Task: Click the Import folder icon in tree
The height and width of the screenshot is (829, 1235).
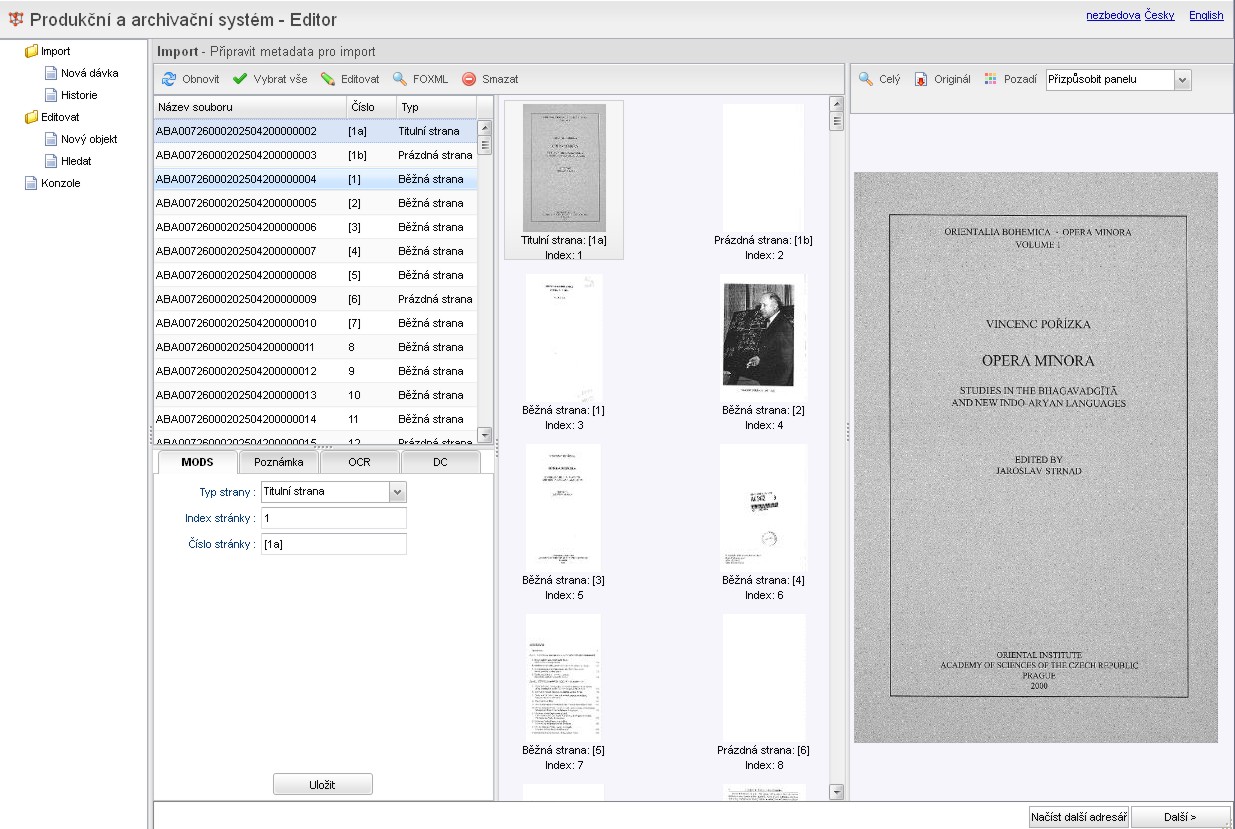Action: (x=31, y=51)
